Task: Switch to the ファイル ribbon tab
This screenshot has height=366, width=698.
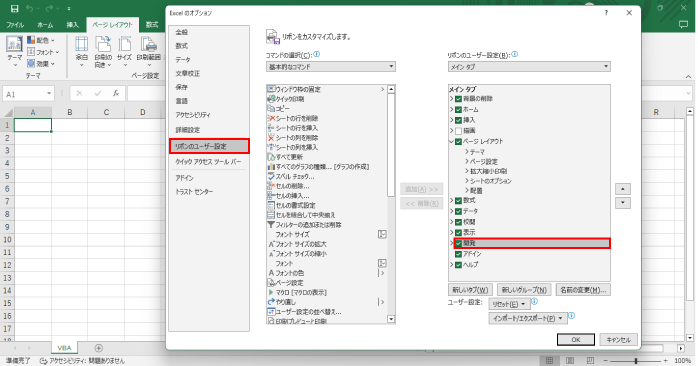Action: [x=15, y=25]
